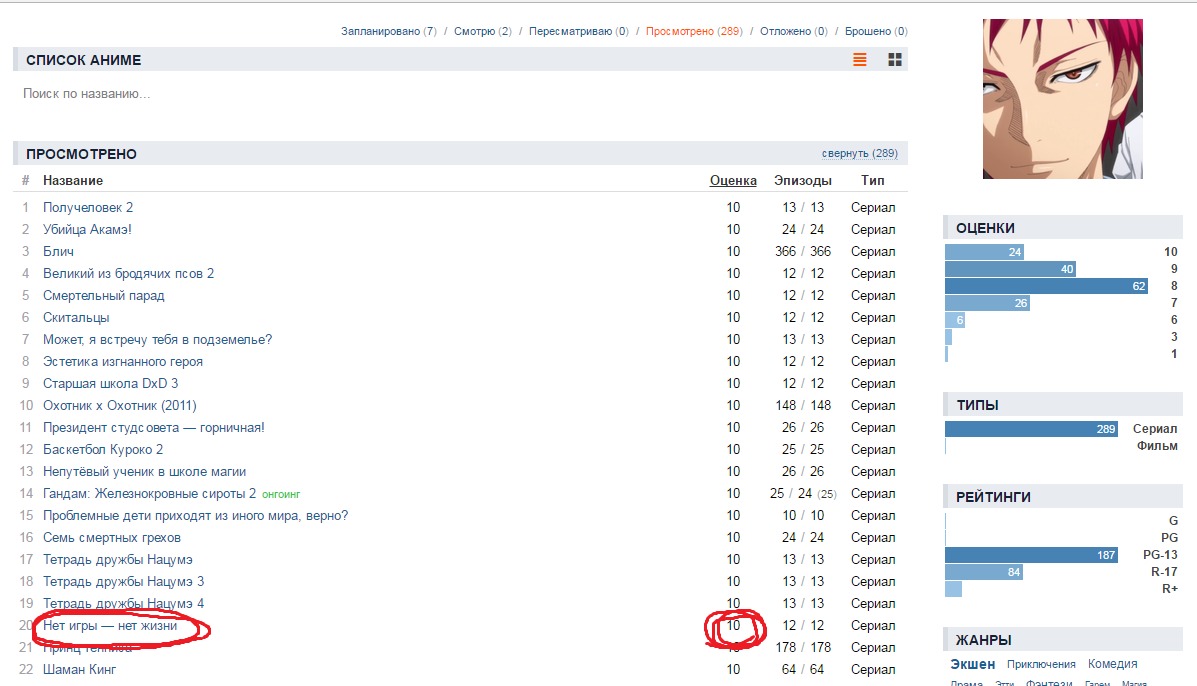
Task: Select the Просмотрено (289) tab
Action: click(693, 31)
